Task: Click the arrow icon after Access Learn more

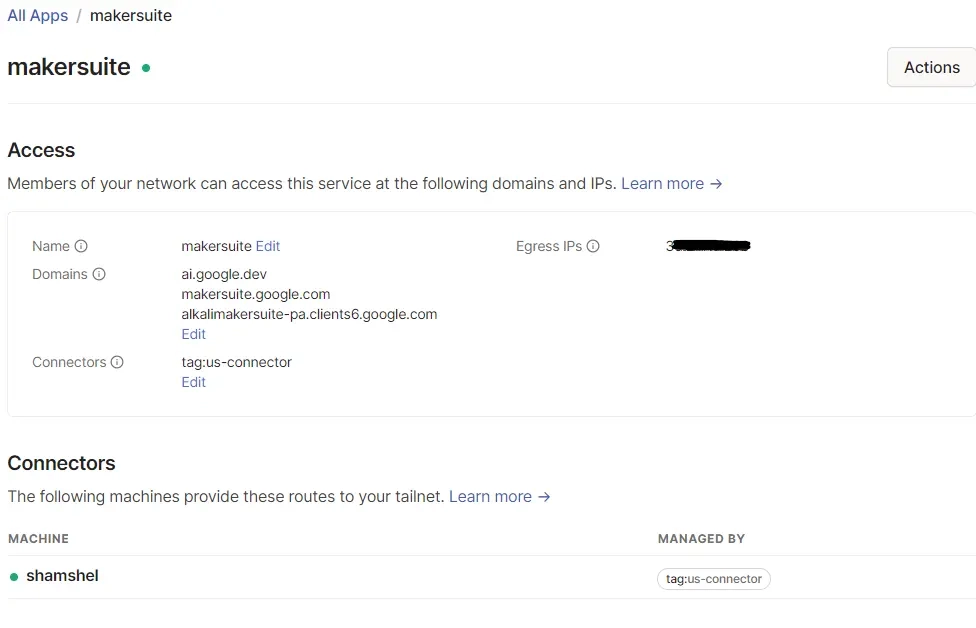Action: (x=715, y=184)
